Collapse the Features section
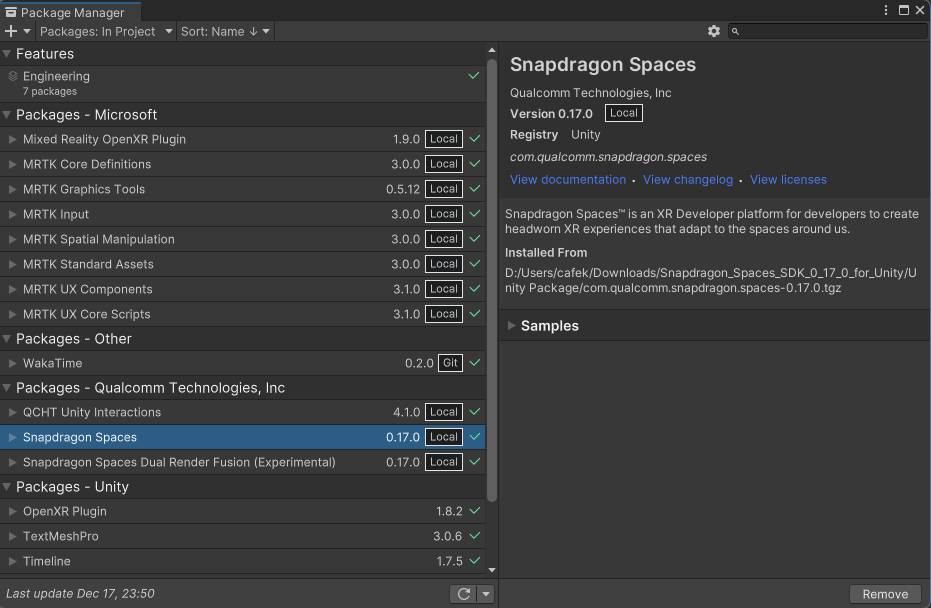This screenshot has width=931, height=608. tap(7, 54)
